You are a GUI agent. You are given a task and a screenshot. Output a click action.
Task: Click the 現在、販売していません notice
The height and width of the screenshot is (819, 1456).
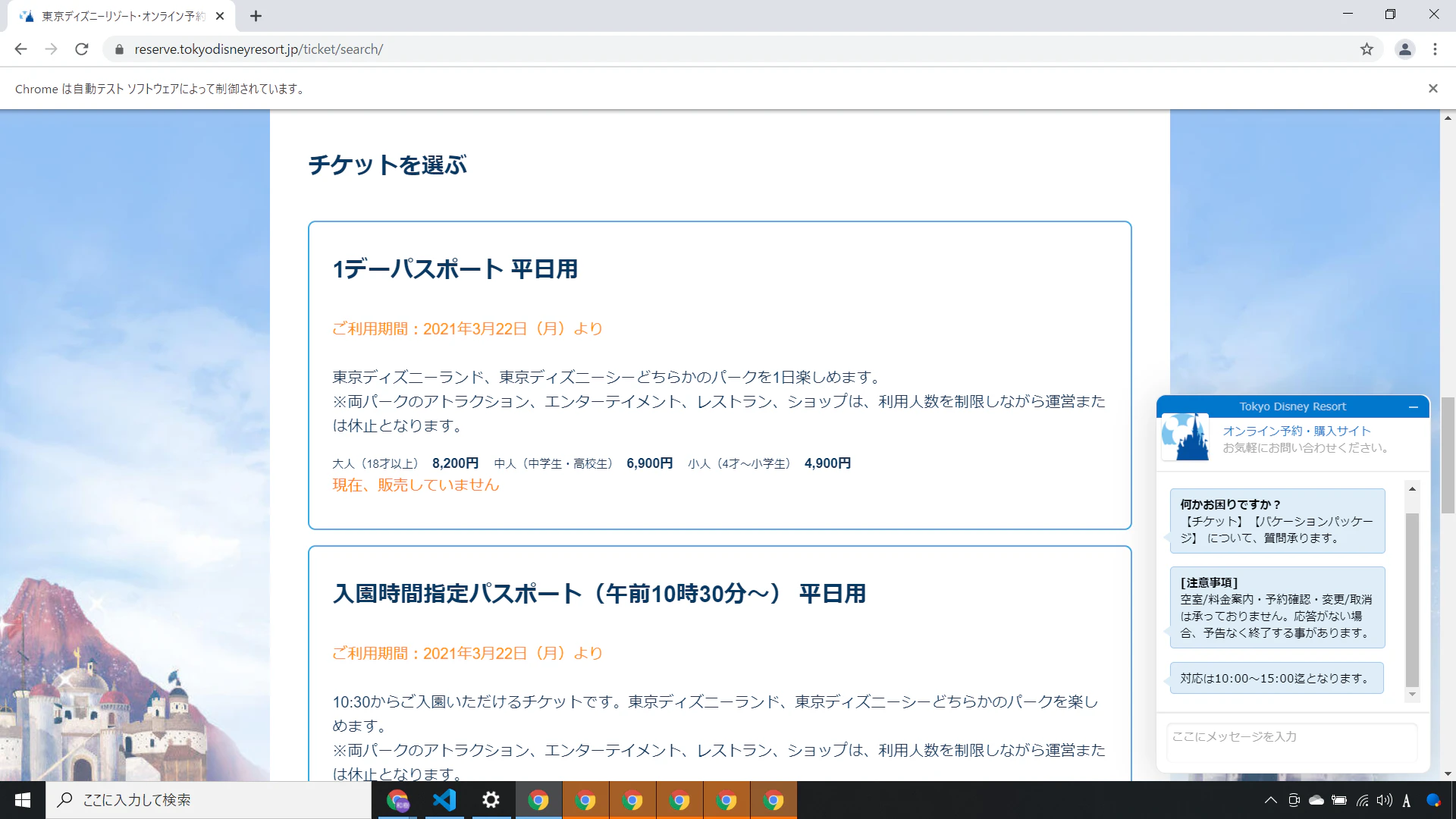point(416,485)
